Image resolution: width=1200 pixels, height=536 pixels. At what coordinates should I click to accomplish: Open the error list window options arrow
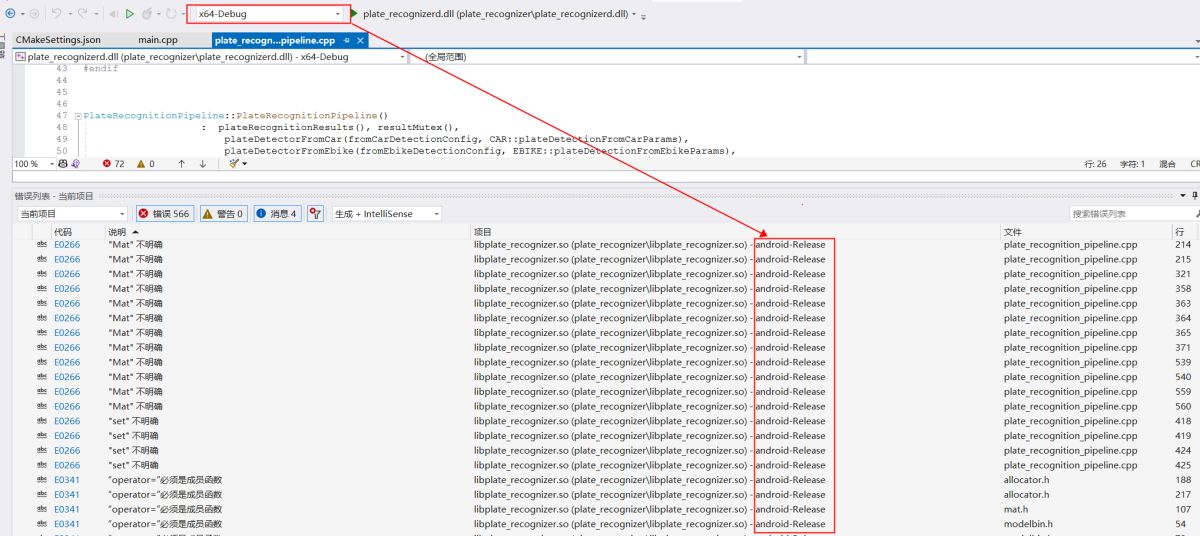pyautogui.click(x=1183, y=196)
